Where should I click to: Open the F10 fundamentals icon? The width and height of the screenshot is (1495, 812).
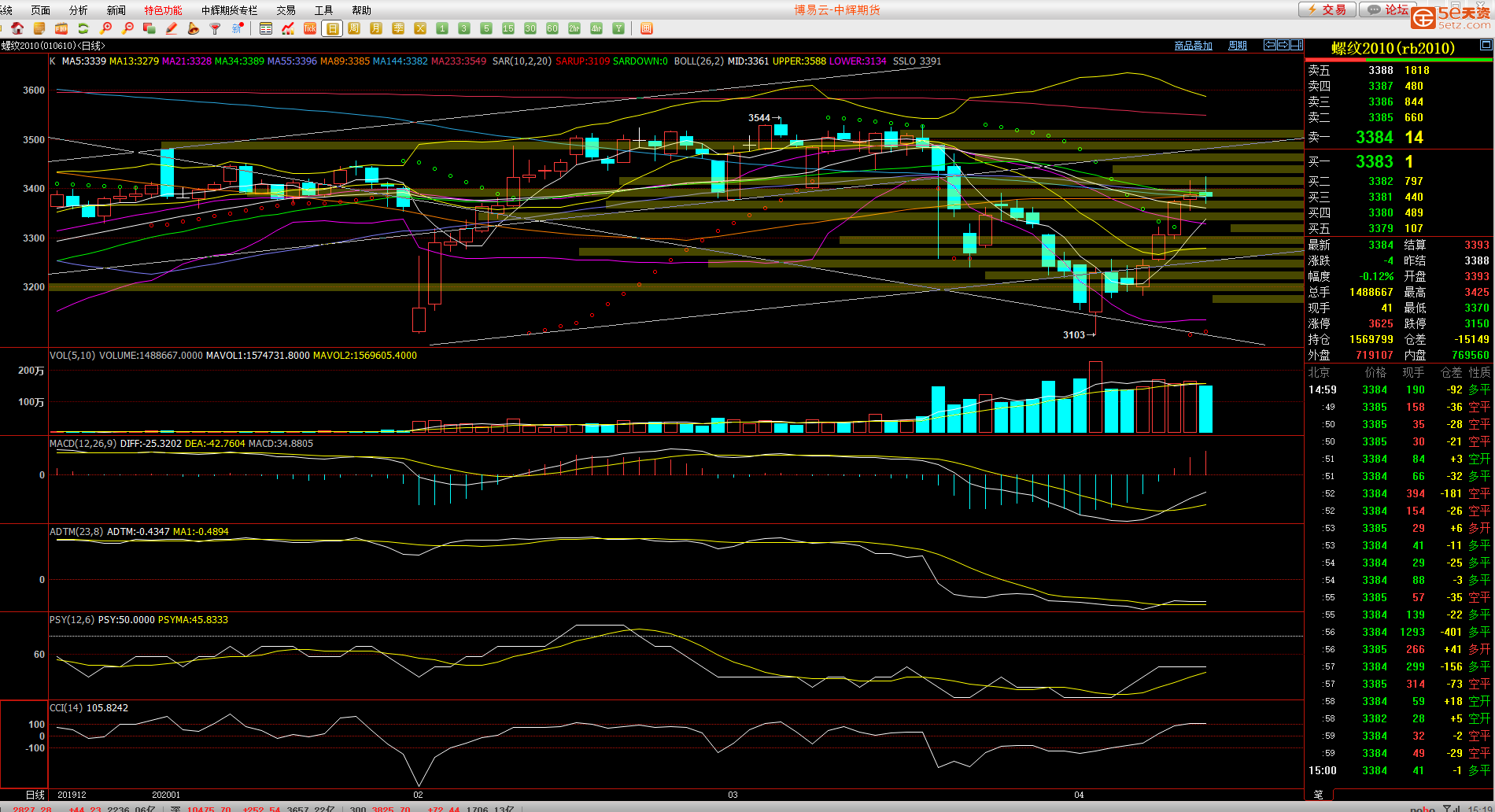click(61, 28)
